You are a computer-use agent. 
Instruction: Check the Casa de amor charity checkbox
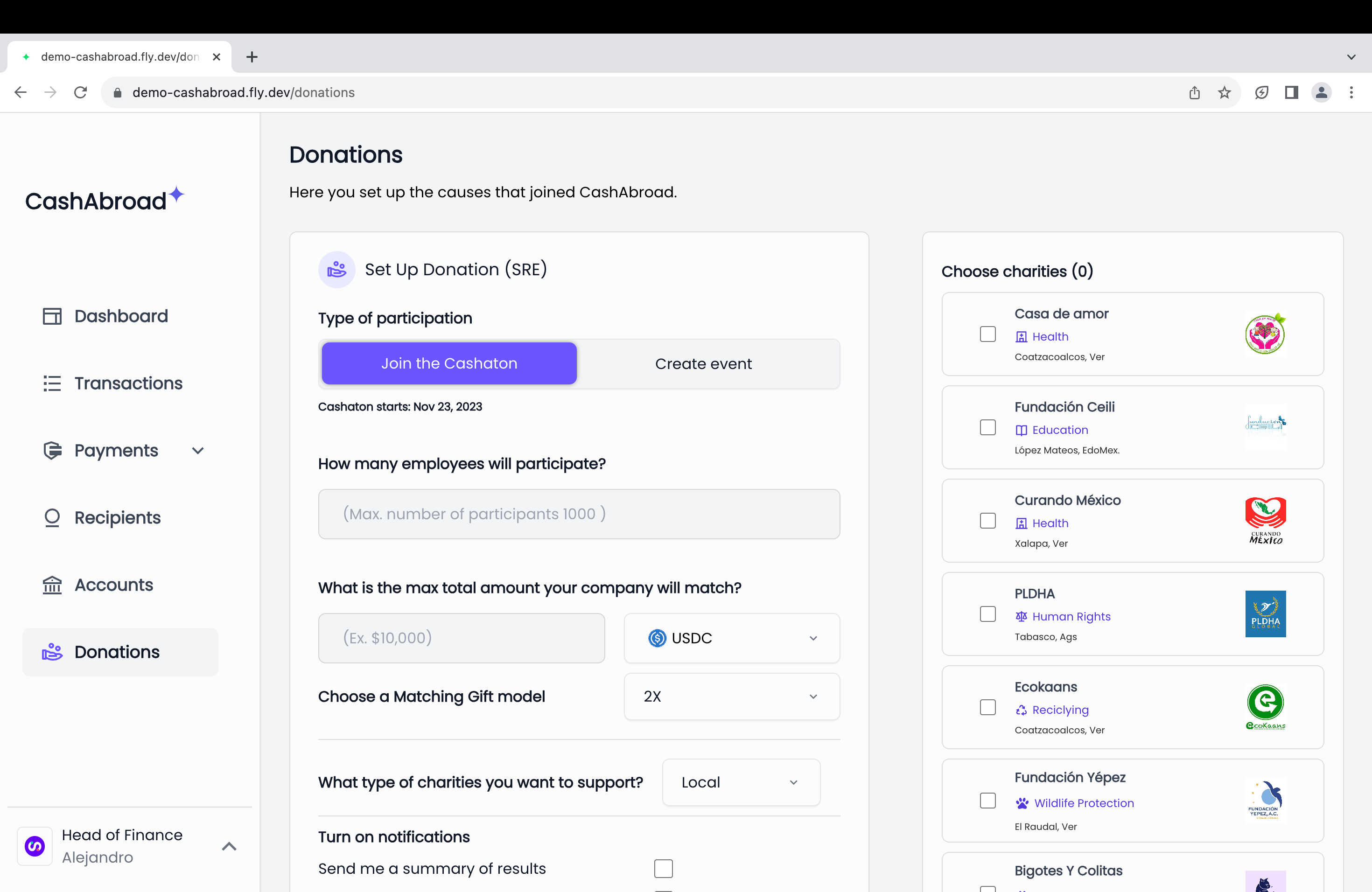[x=987, y=334]
